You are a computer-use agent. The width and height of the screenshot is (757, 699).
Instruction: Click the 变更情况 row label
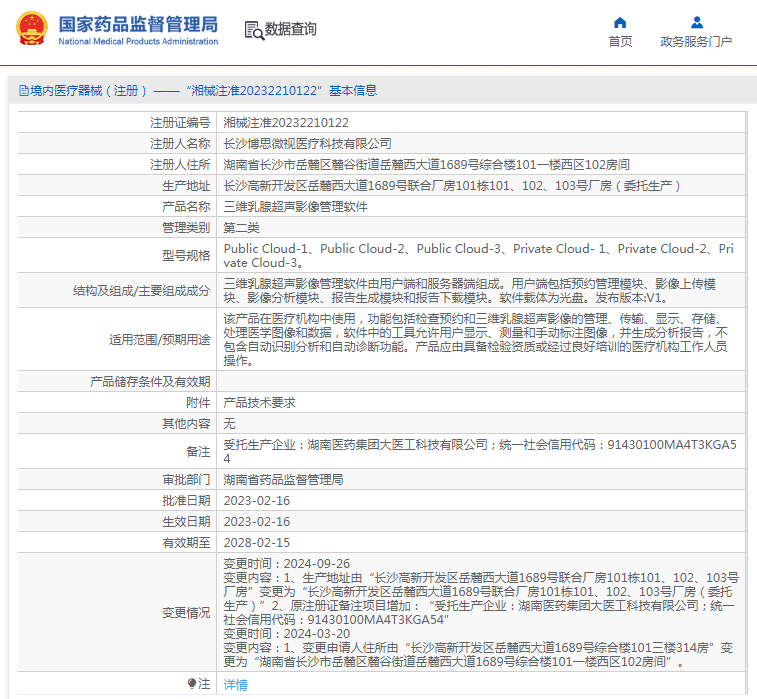click(186, 613)
